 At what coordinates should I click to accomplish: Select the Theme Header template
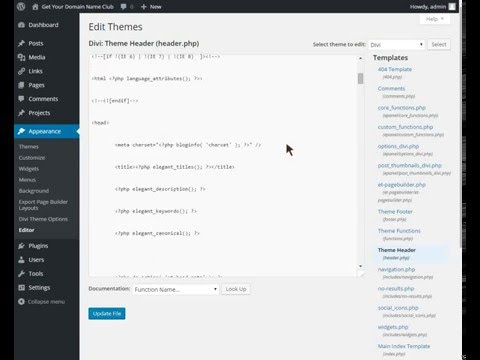[397, 250]
